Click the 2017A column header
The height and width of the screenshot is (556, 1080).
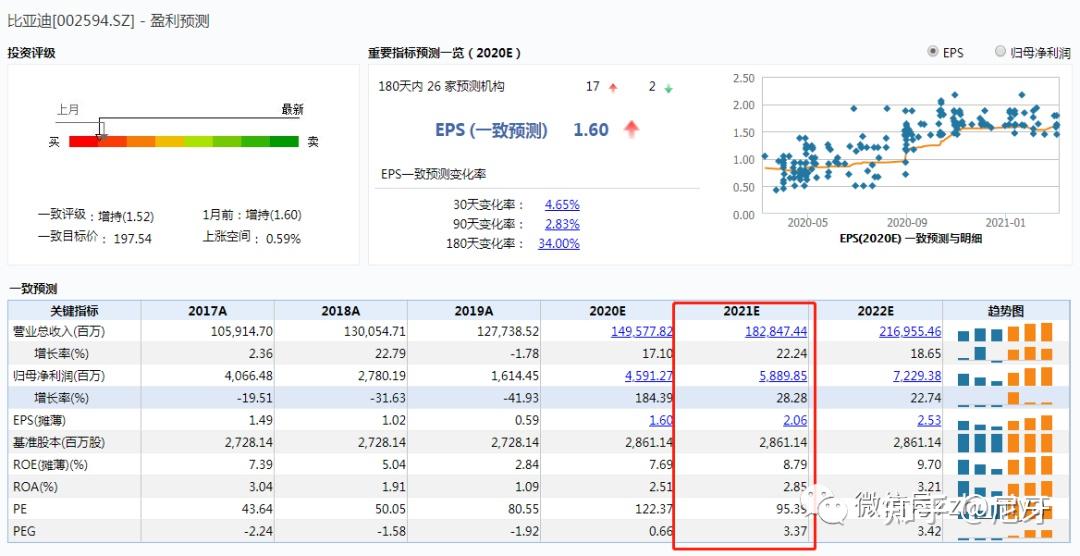[207, 311]
